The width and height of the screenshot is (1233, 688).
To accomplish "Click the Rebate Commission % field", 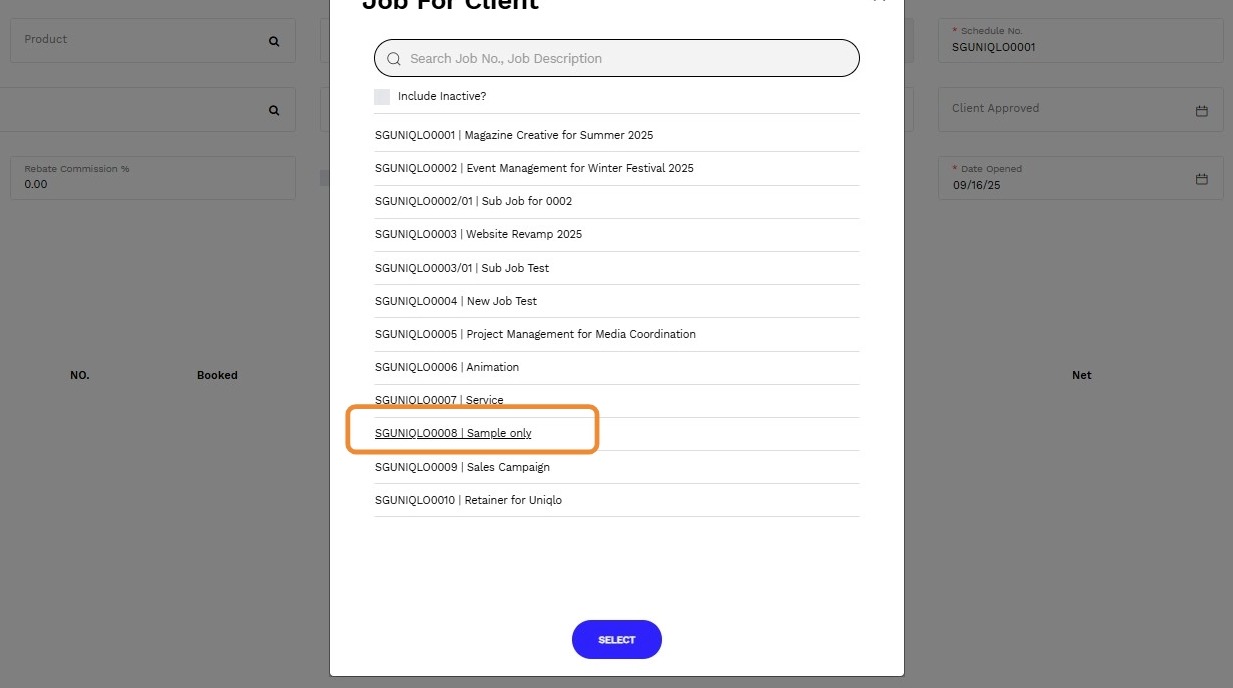I will point(153,178).
